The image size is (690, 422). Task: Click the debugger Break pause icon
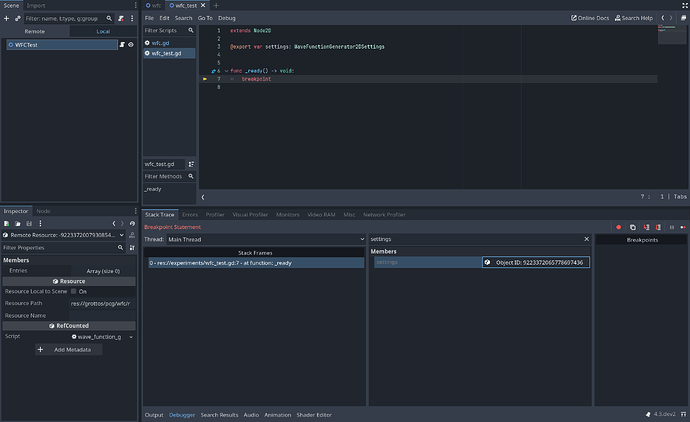tap(672, 227)
